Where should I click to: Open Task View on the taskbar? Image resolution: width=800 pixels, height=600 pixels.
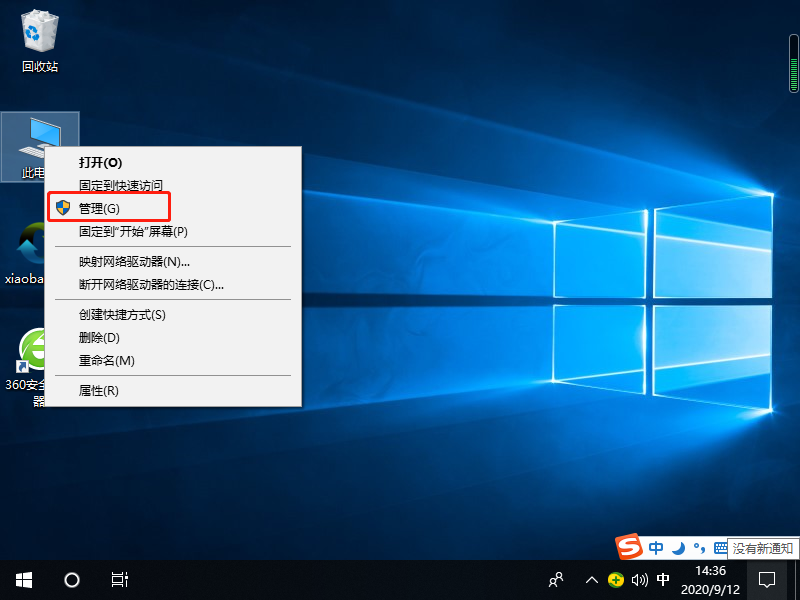[119, 580]
